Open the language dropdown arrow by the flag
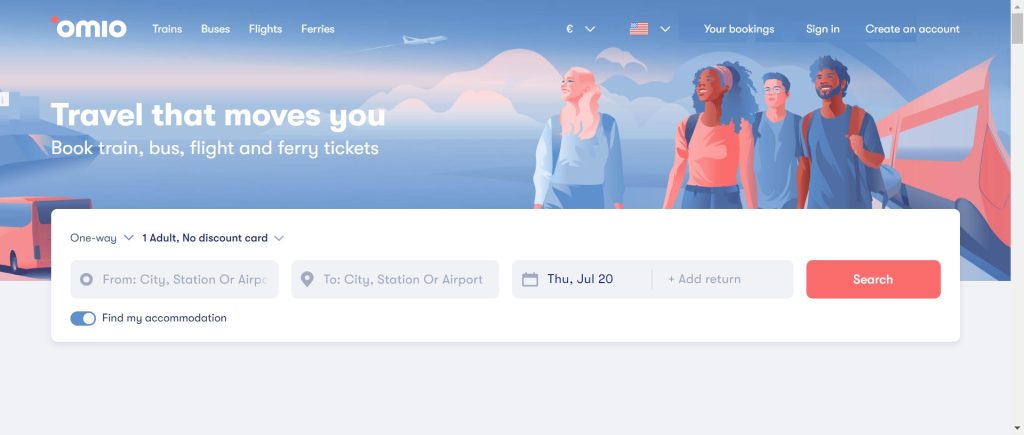Screen dimensions: 1024x435 (x=665, y=29)
